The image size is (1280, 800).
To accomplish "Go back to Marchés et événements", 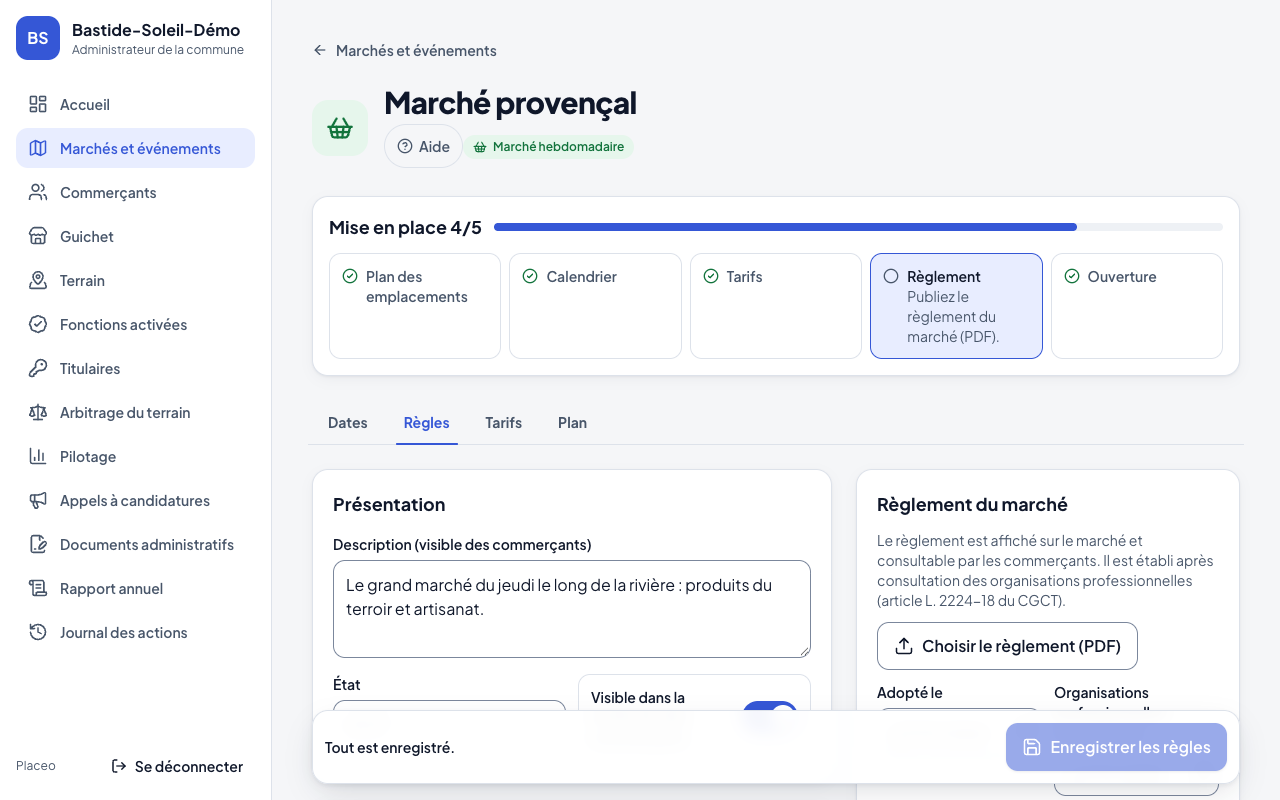I will click(x=405, y=50).
